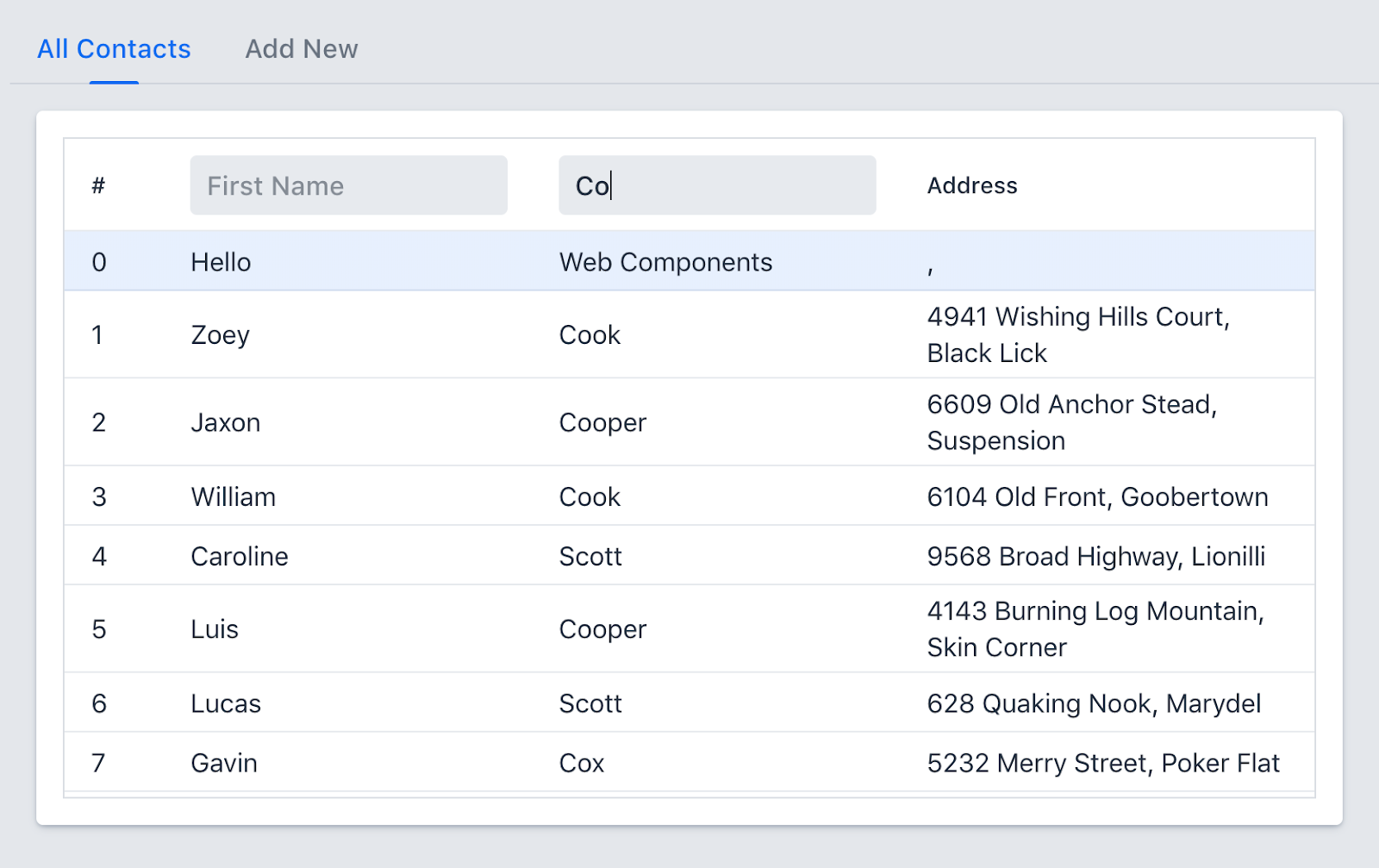Viewport: 1379px width, 868px height.
Task: Click first name 'Luis'
Action: 215,629
